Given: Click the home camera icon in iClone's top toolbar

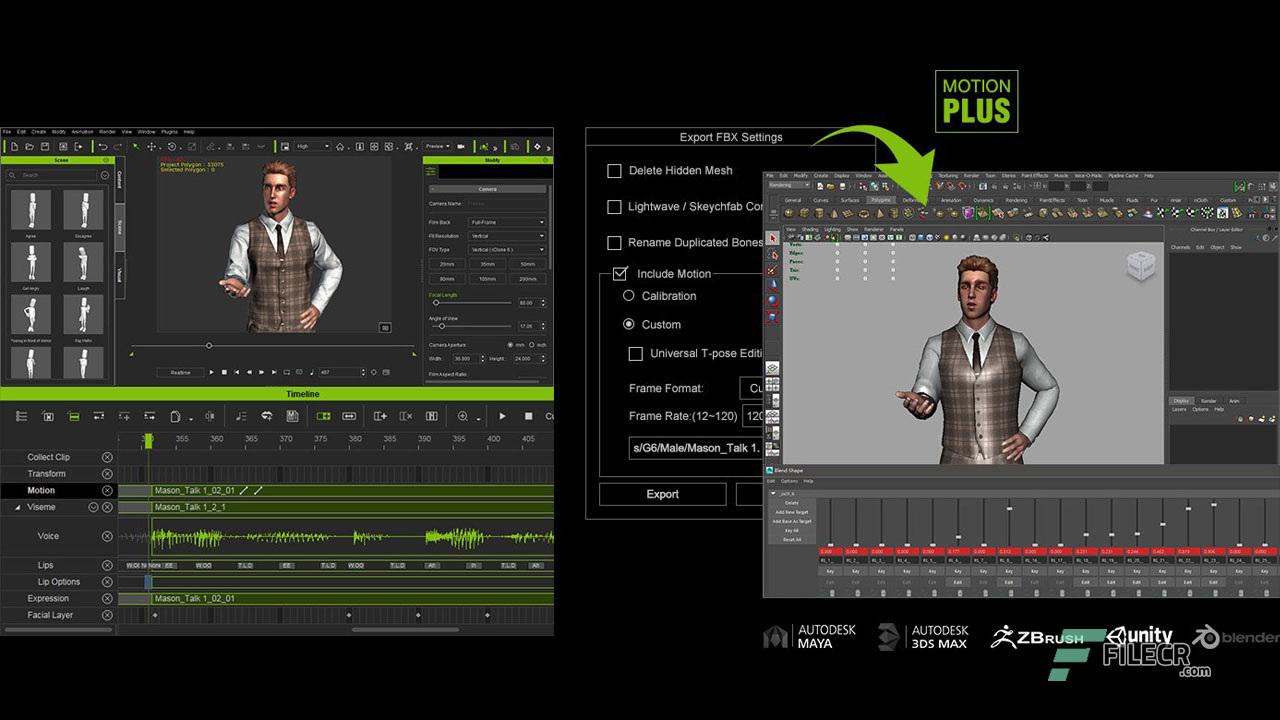Looking at the screenshot, I should click(339, 146).
